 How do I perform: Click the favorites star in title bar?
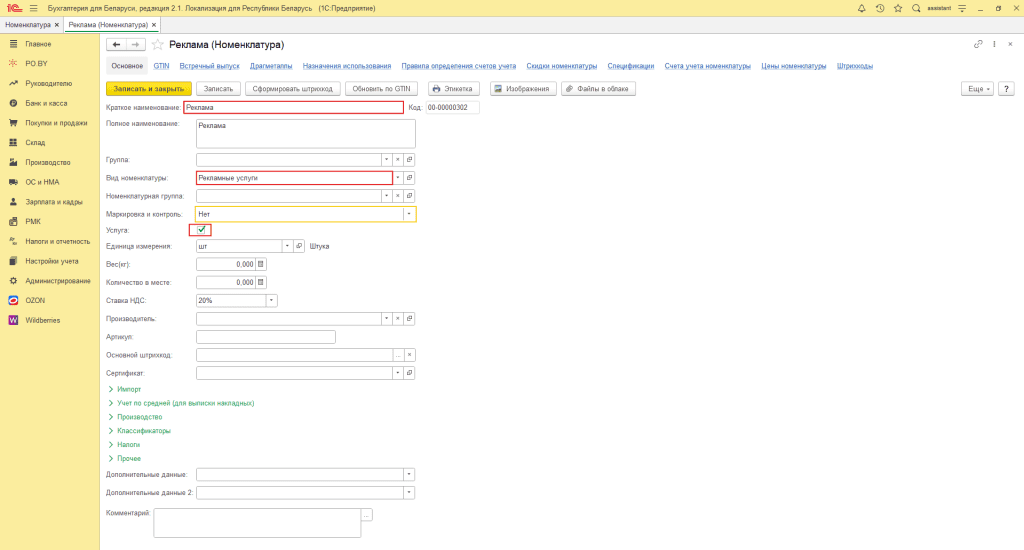[x=897, y=8]
